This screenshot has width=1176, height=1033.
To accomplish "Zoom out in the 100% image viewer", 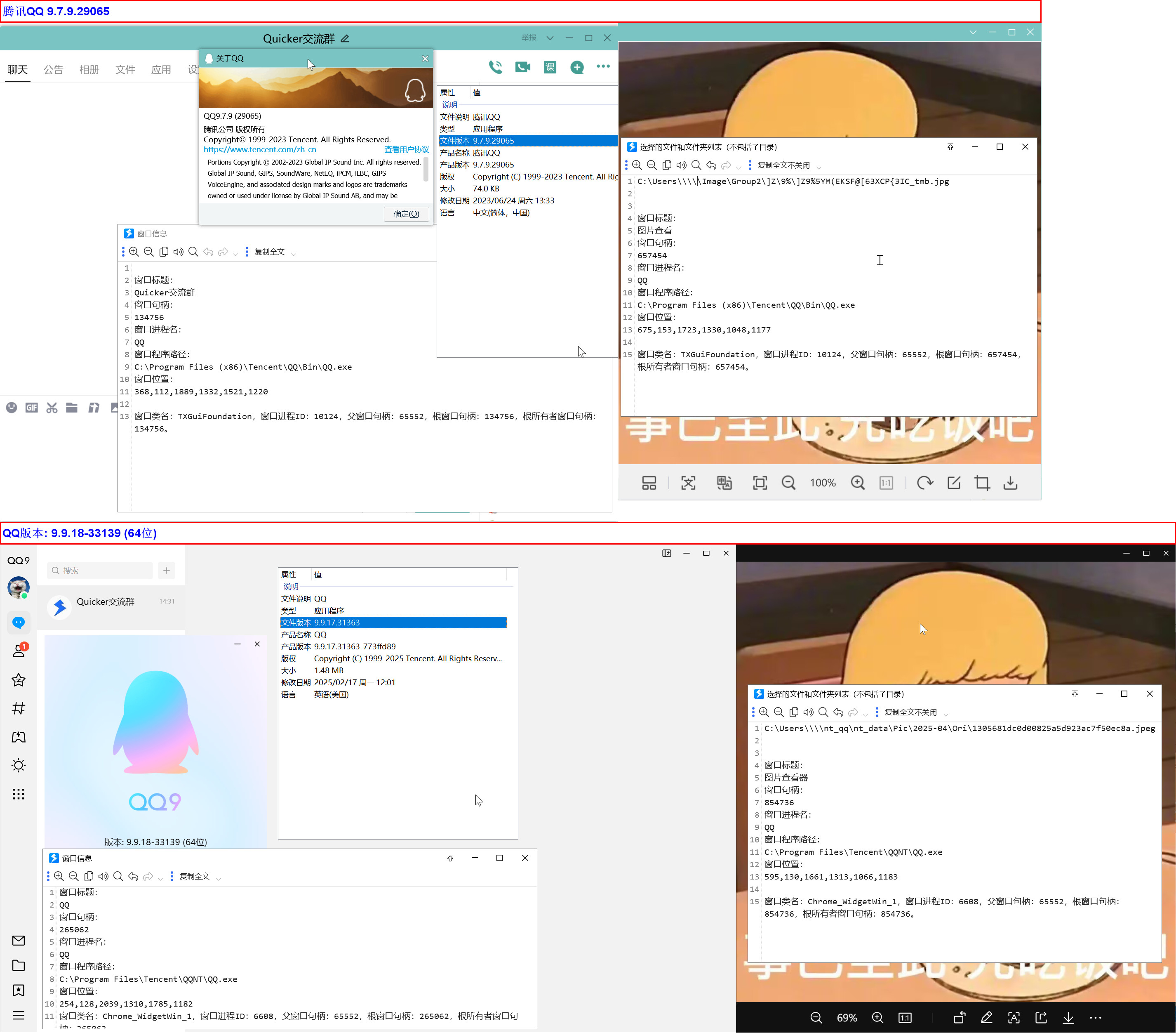I will (x=788, y=483).
